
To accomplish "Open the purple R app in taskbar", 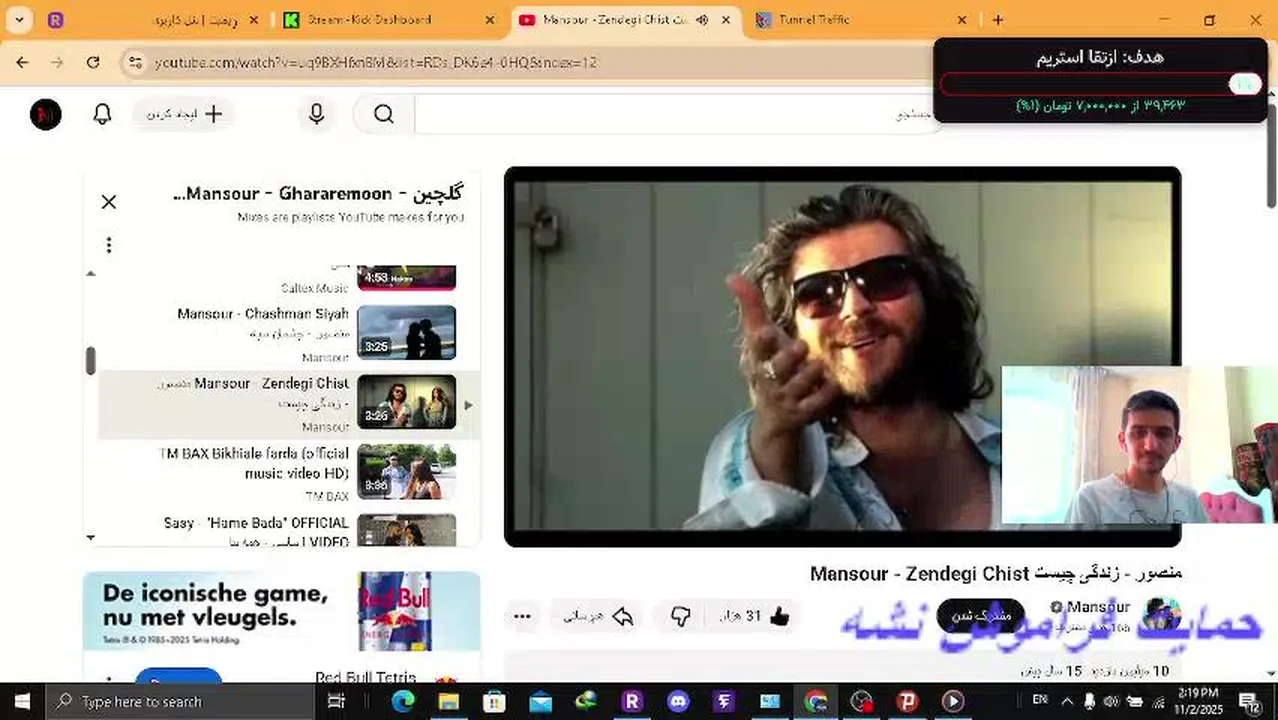I will 632,701.
